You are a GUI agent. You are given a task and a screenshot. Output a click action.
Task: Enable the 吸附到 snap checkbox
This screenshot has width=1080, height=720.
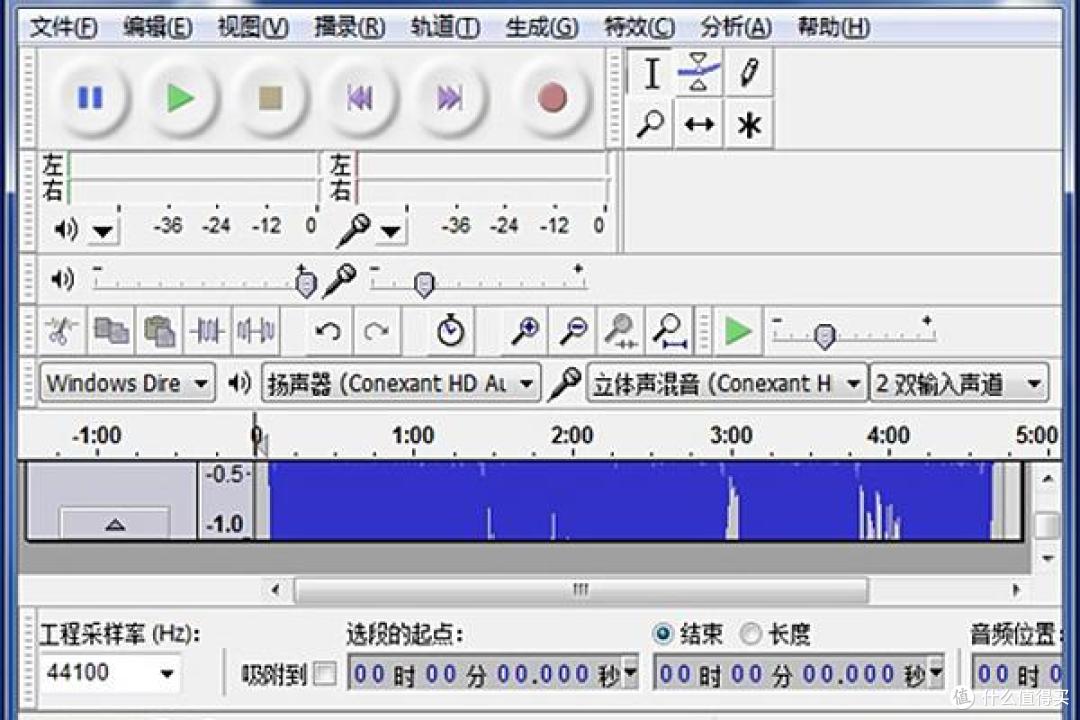tap(324, 674)
